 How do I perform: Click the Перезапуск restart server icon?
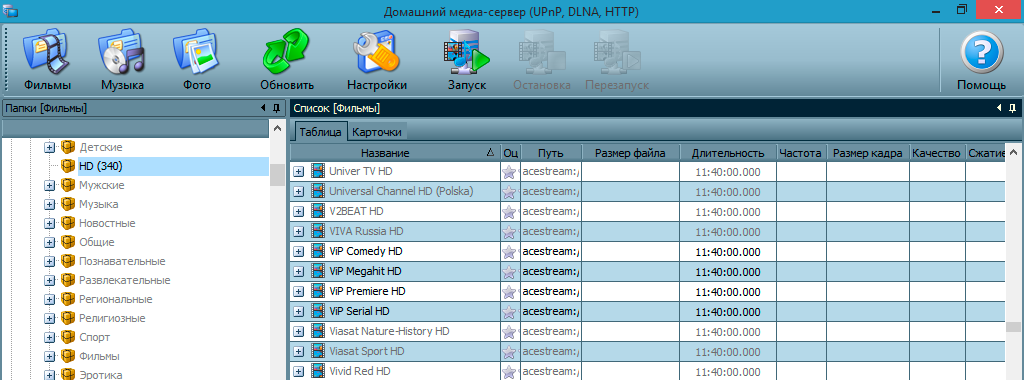coord(617,51)
